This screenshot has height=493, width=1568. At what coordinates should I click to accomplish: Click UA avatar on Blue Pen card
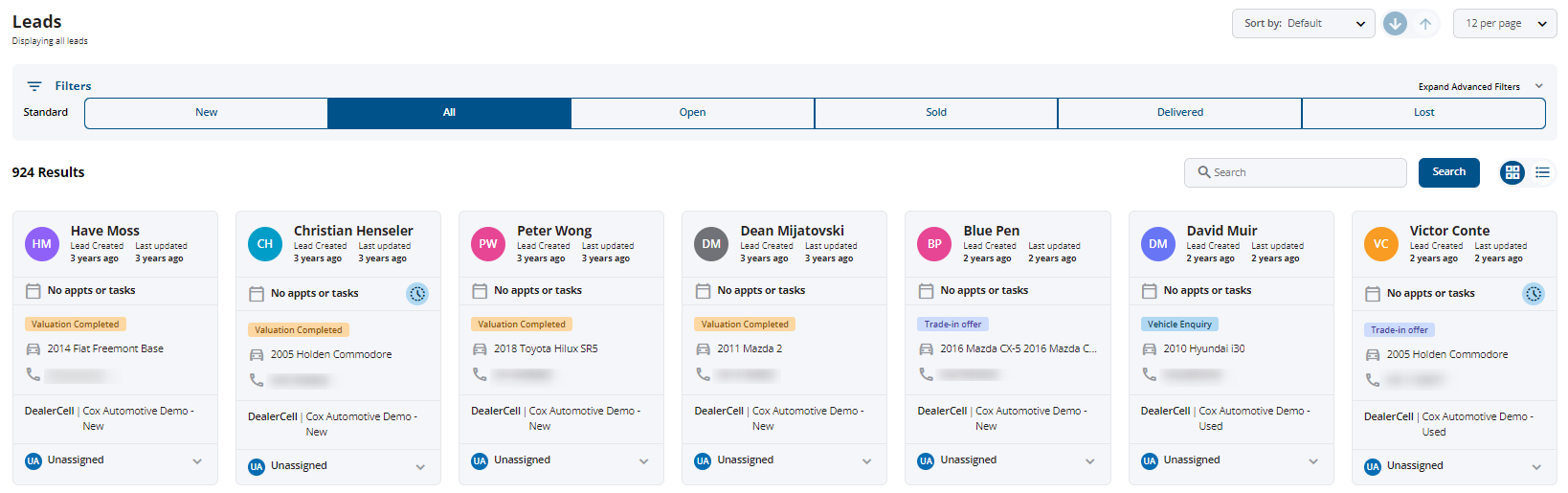coord(926,461)
